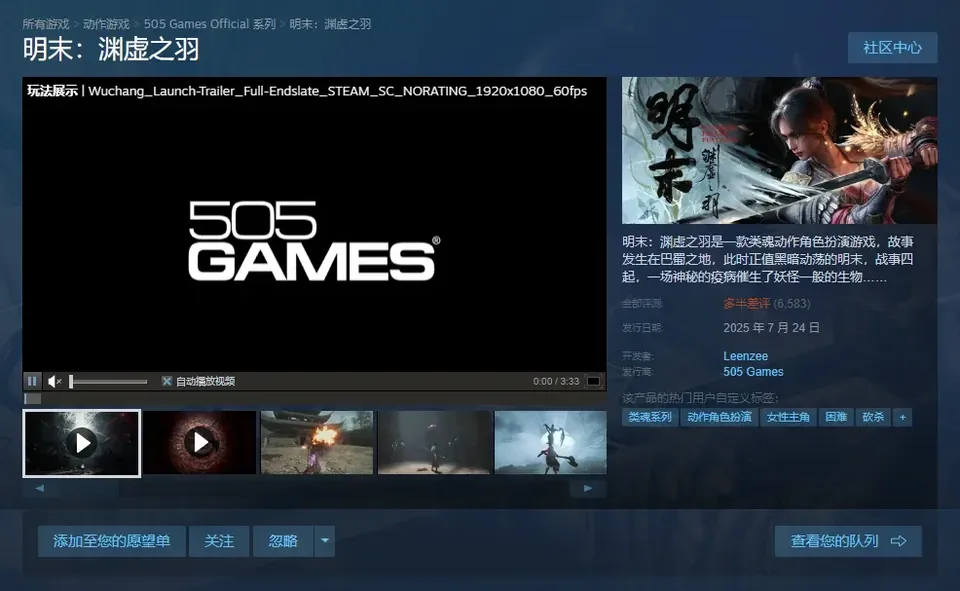960x591 pixels.
Task: Click the 0:00 / 3:33 time display
Action: (x=556, y=381)
